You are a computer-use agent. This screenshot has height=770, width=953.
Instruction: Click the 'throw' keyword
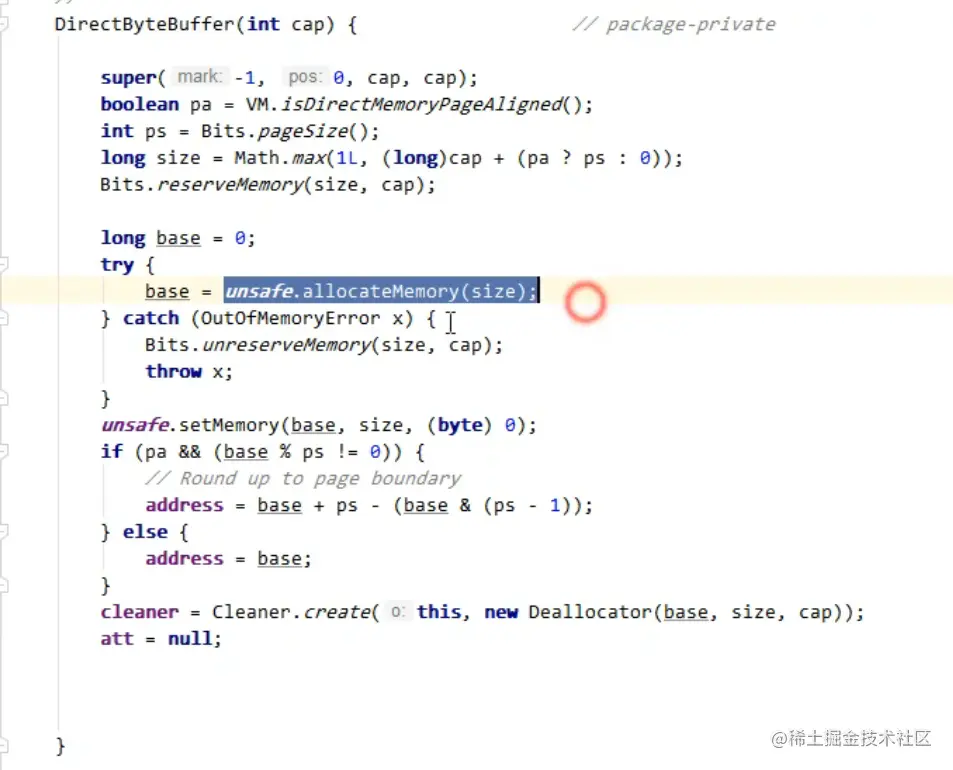coord(173,372)
